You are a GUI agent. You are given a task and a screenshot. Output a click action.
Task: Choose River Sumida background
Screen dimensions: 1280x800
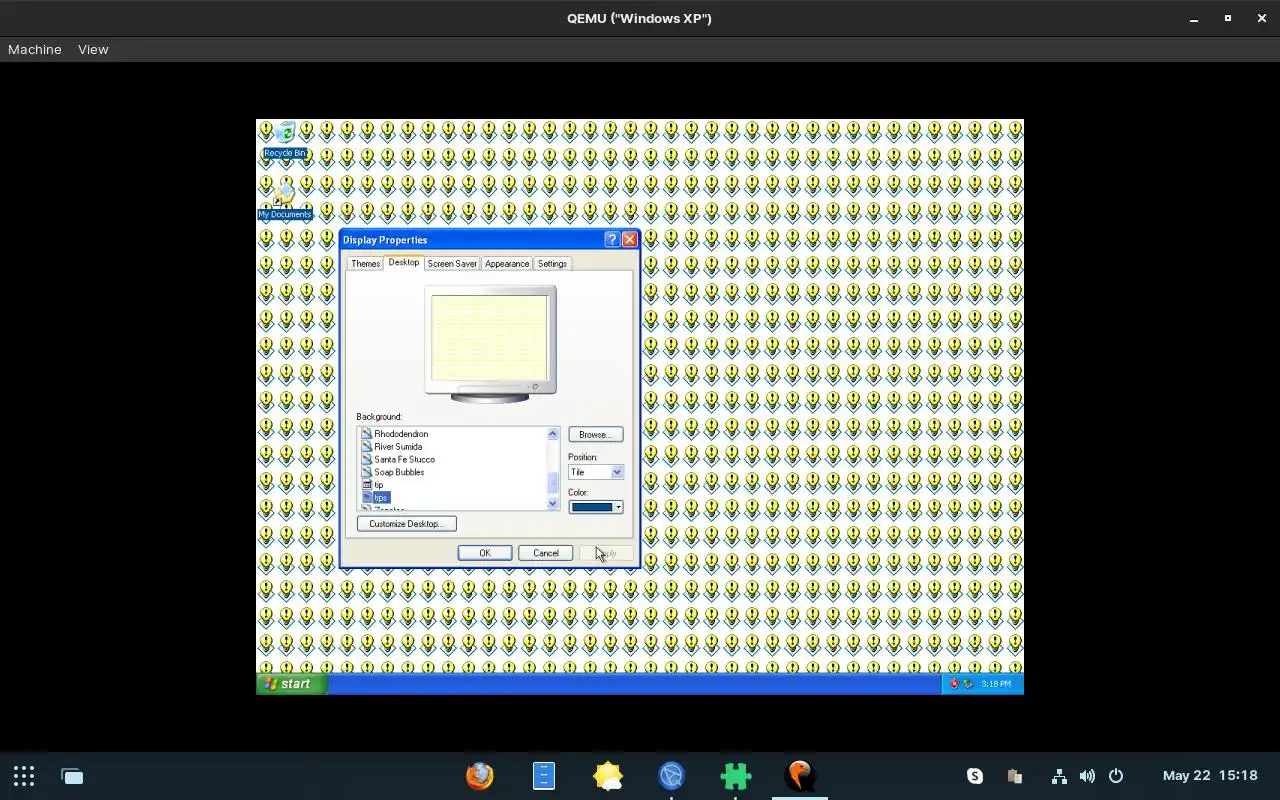coord(398,447)
